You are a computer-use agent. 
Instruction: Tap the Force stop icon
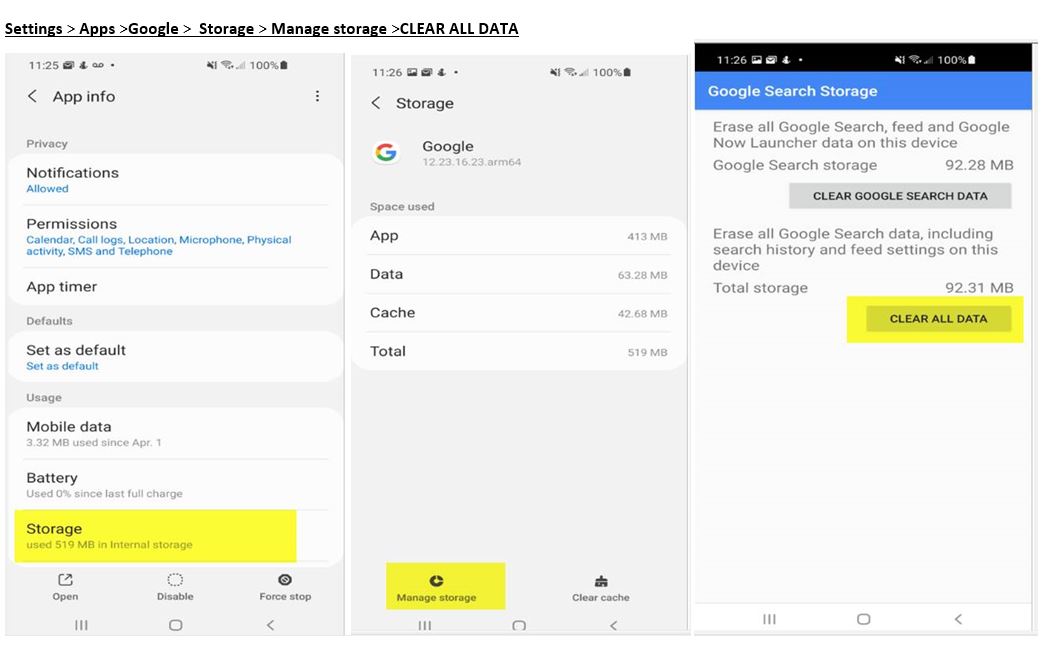[x=285, y=581]
